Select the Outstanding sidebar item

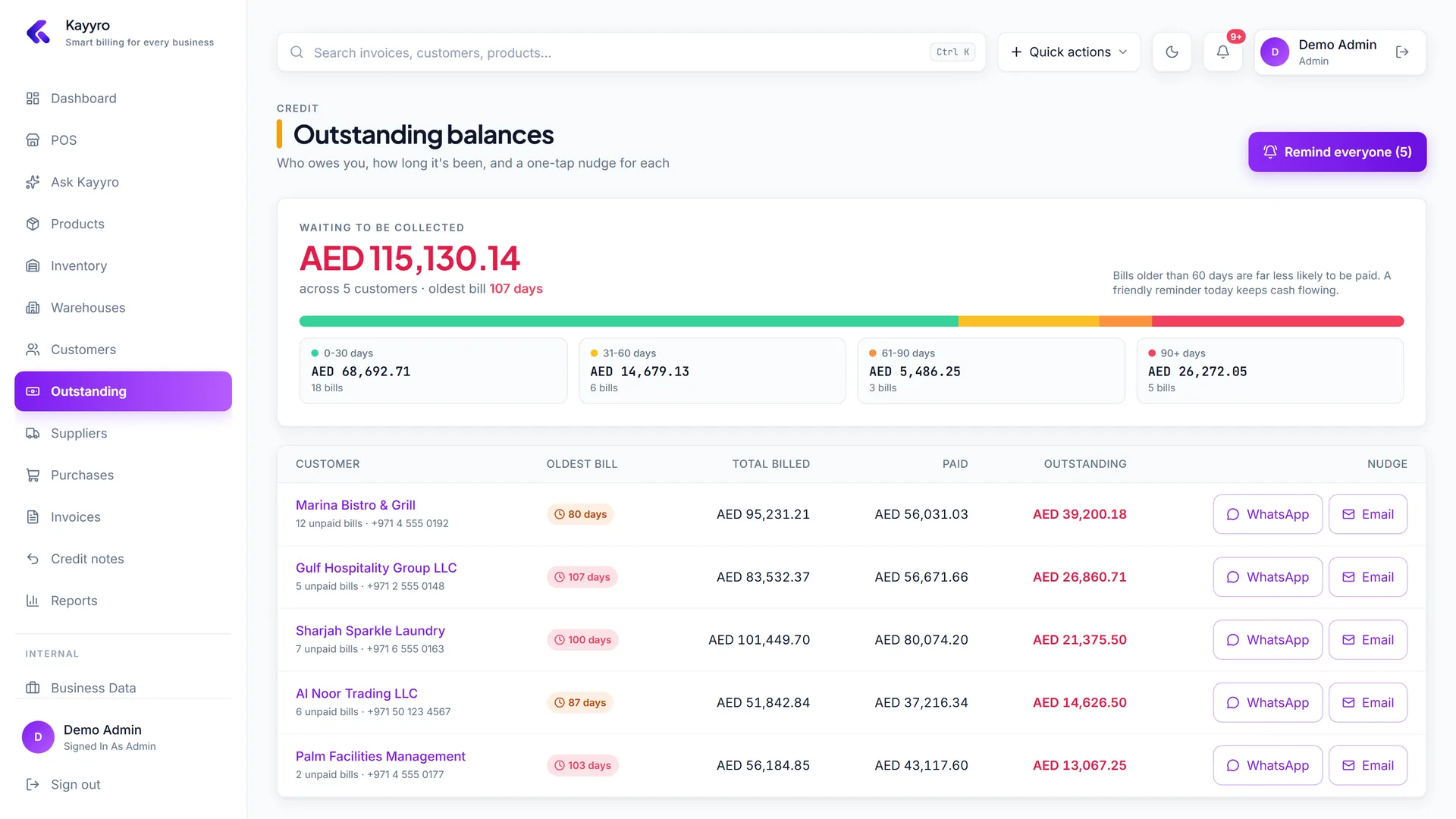click(x=123, y=391)
